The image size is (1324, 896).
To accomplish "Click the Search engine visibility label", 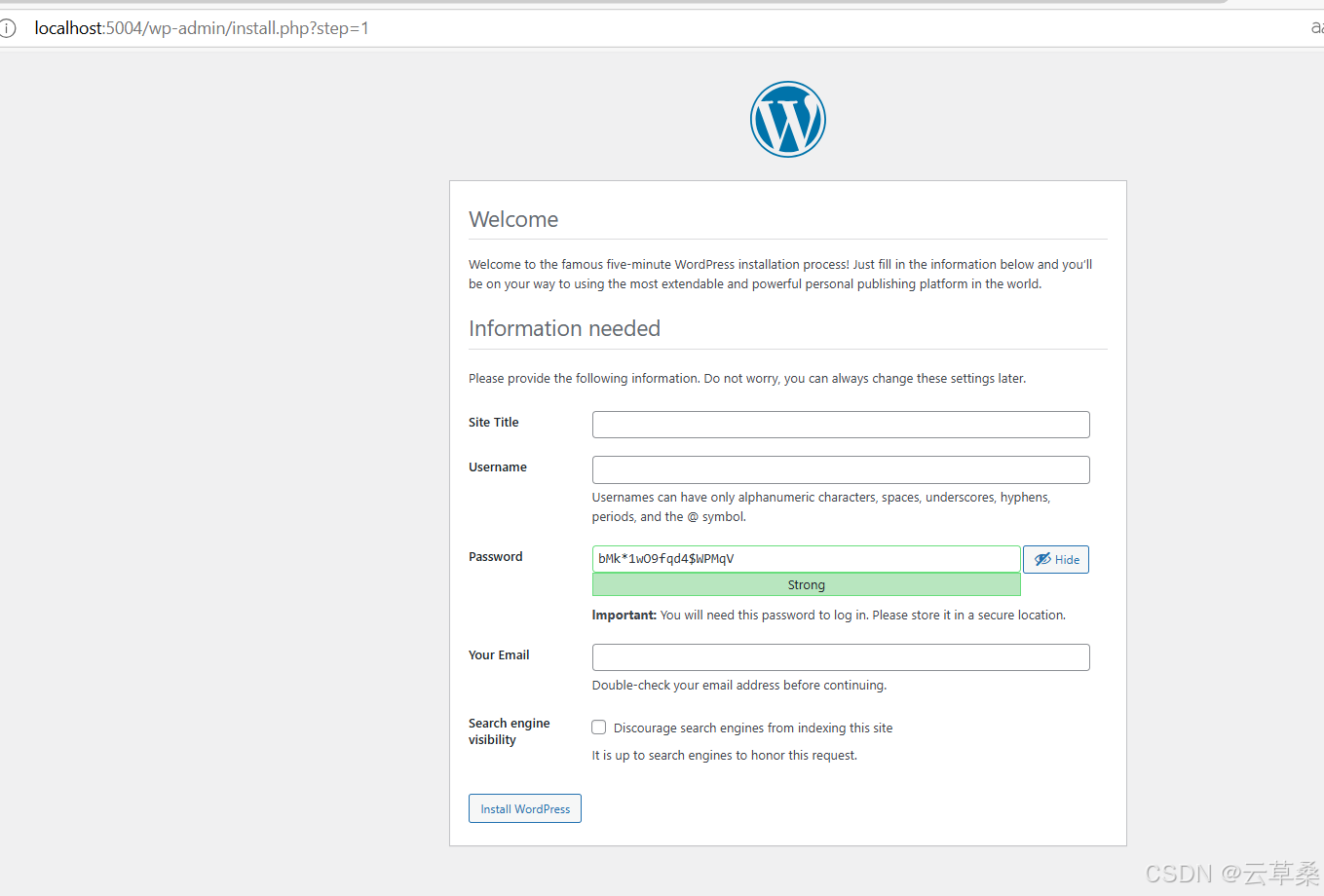I will 510,731.
